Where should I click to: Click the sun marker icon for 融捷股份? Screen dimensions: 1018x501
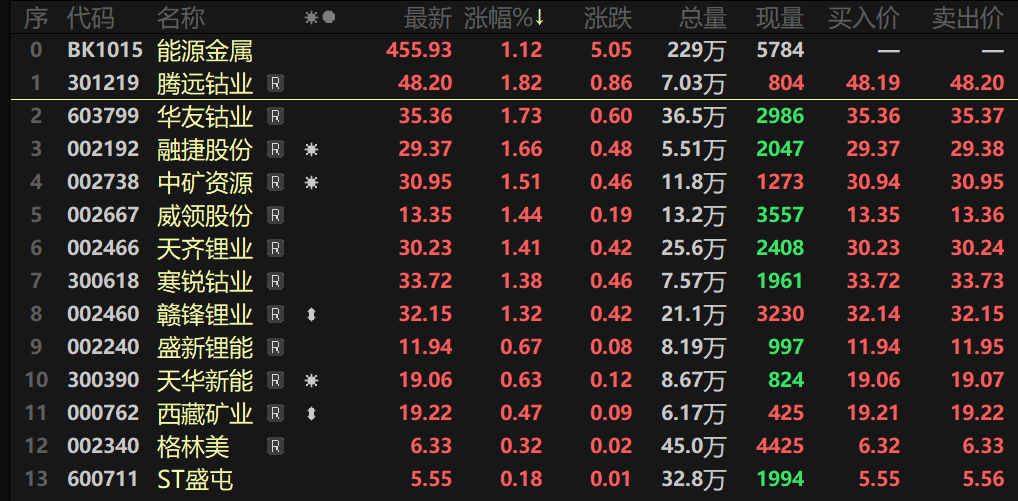coord(312,150)
